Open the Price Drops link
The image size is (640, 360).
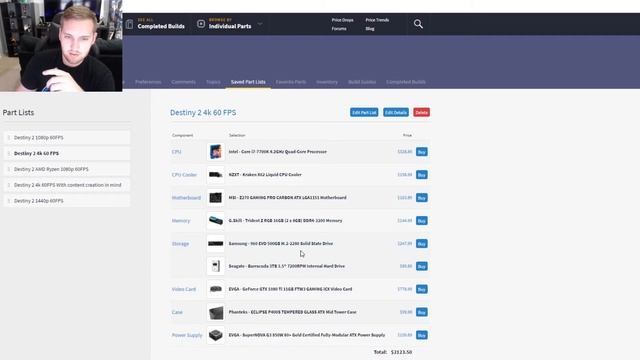[342, 20]
